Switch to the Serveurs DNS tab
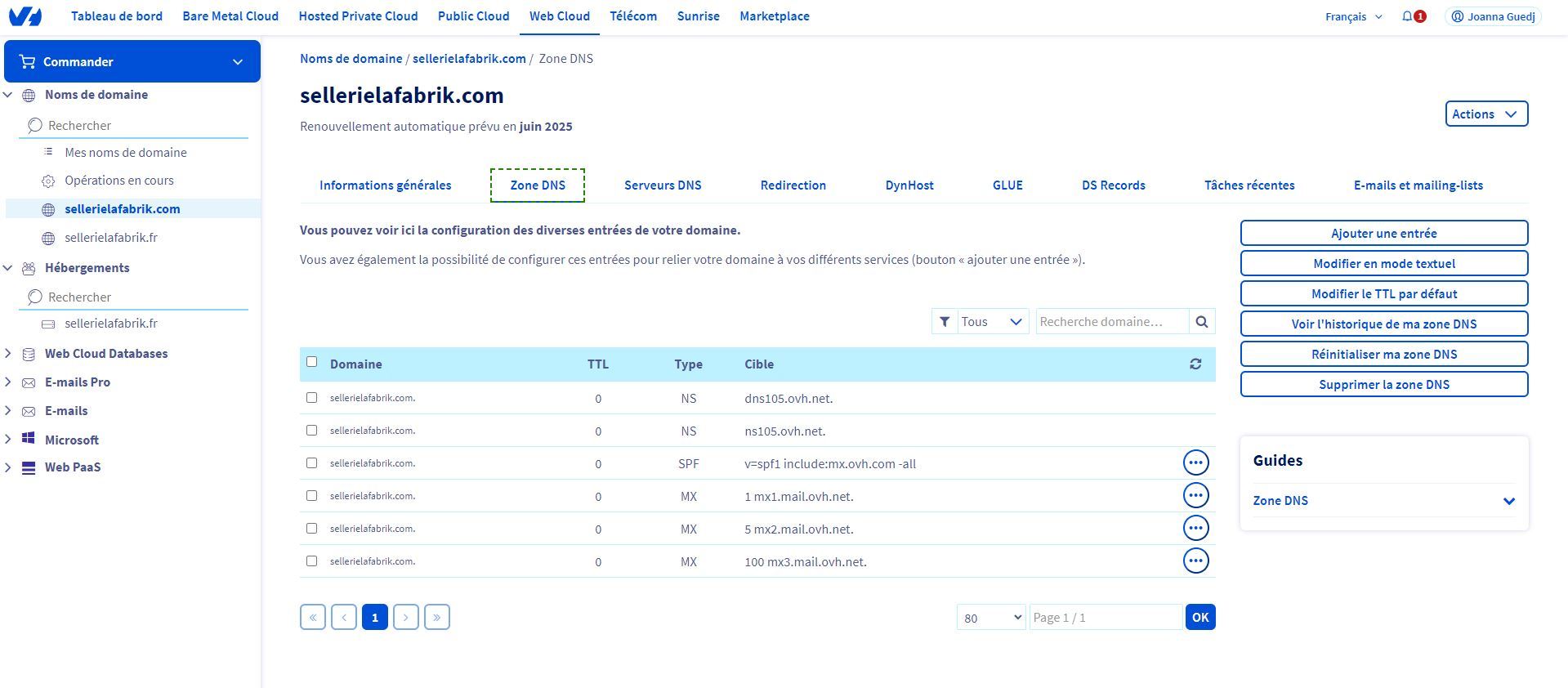Image resolution: width=1568 pixels, height=688 pixels. coord(662,185)
